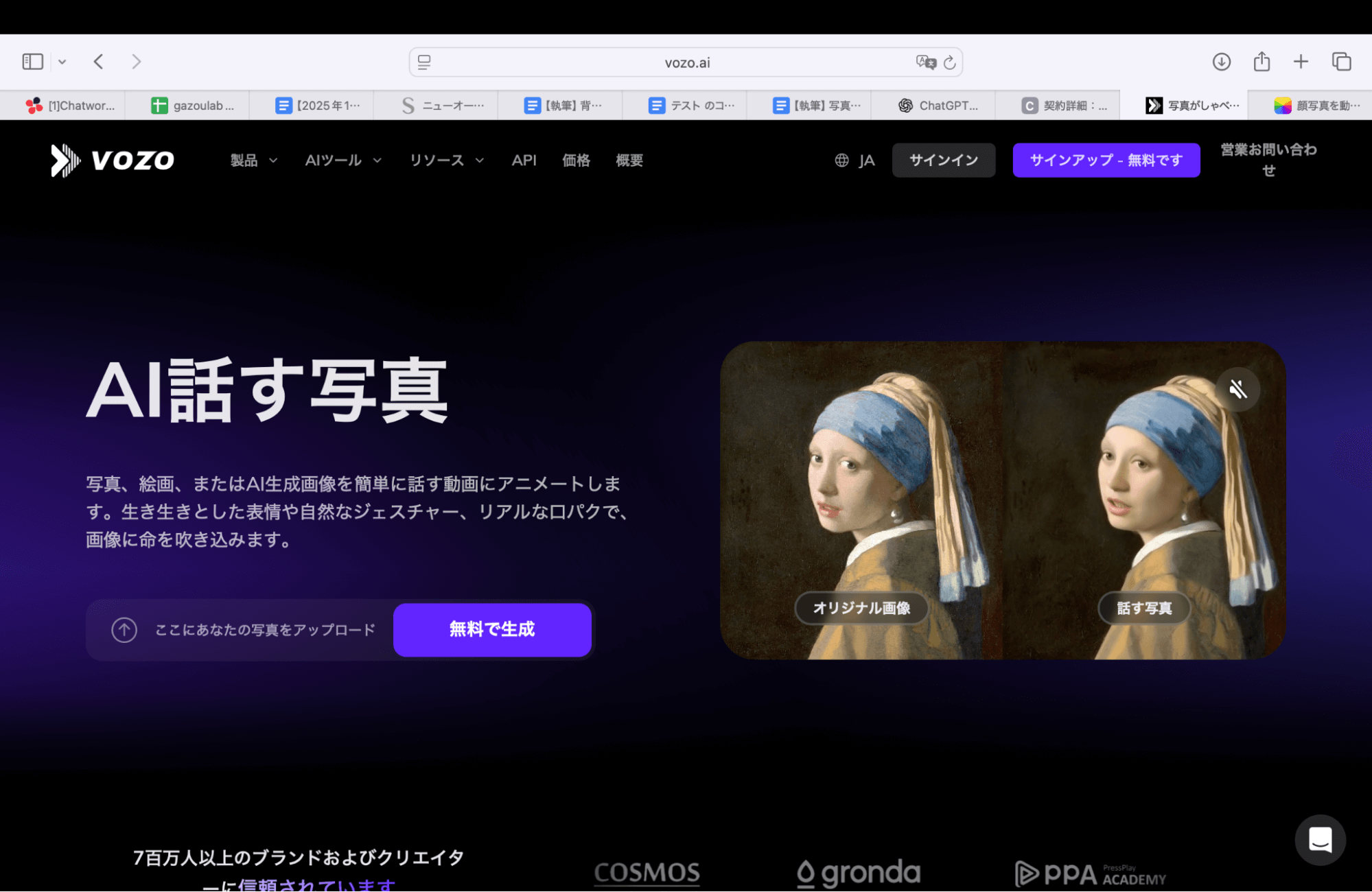Click the globe language icon
This screenshot has width=1372, height=892.
[x=842, y=160]
